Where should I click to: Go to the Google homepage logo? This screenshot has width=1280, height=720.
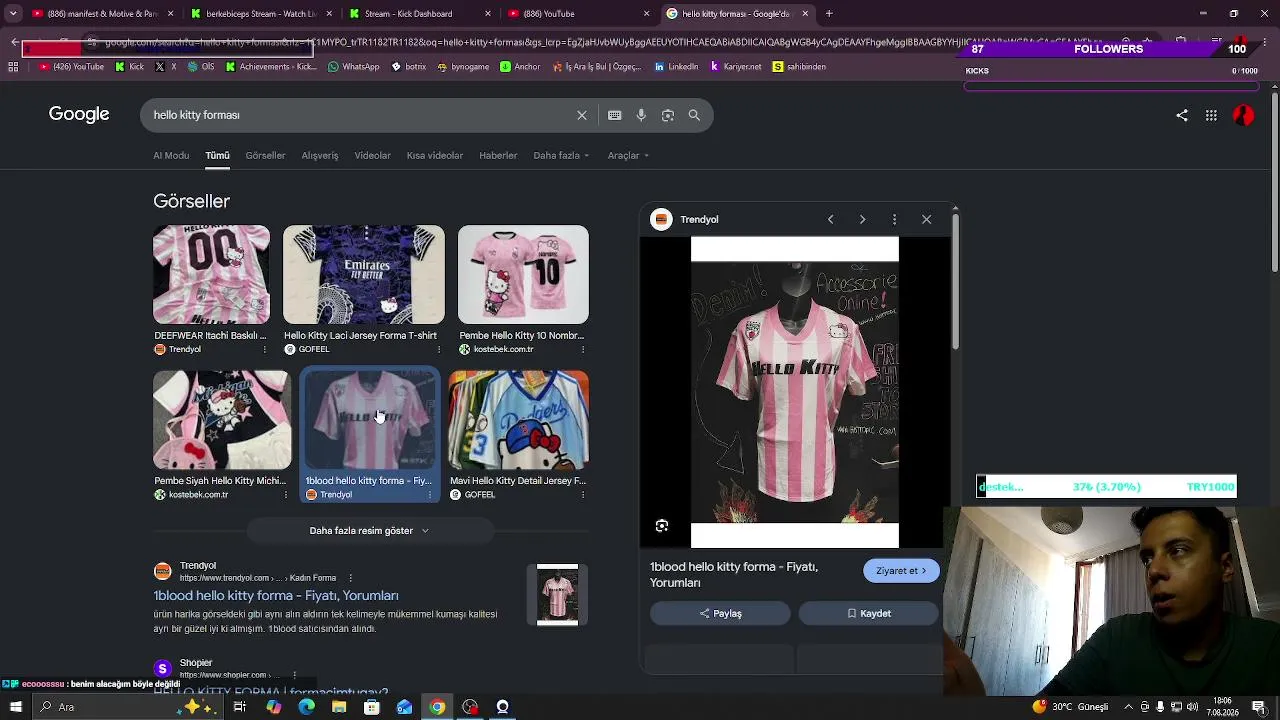79,114
